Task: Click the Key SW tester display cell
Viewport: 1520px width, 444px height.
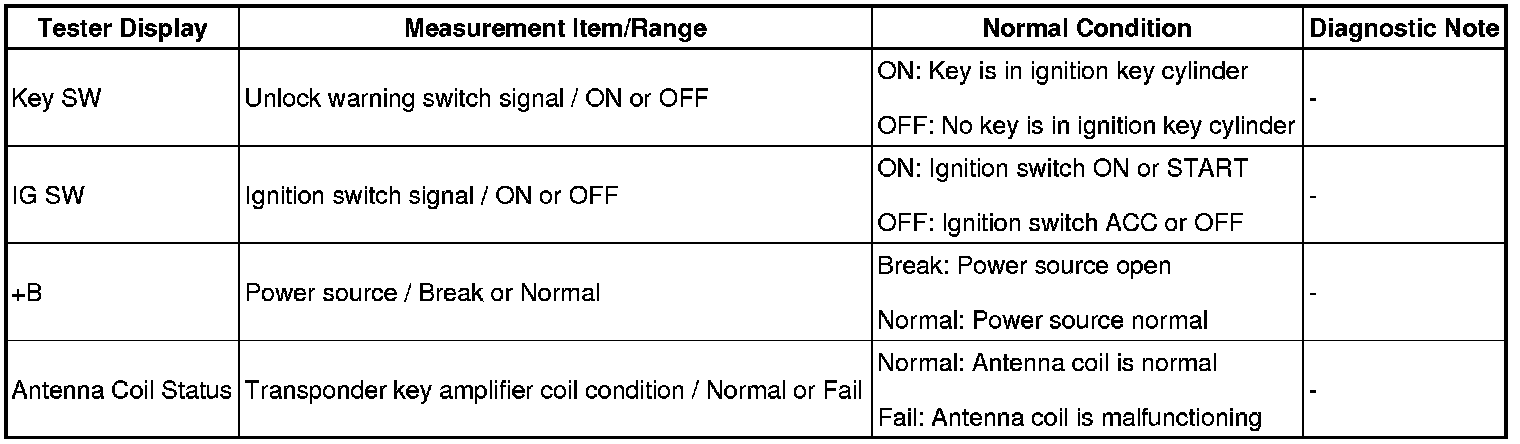Action: pos(55,100)
